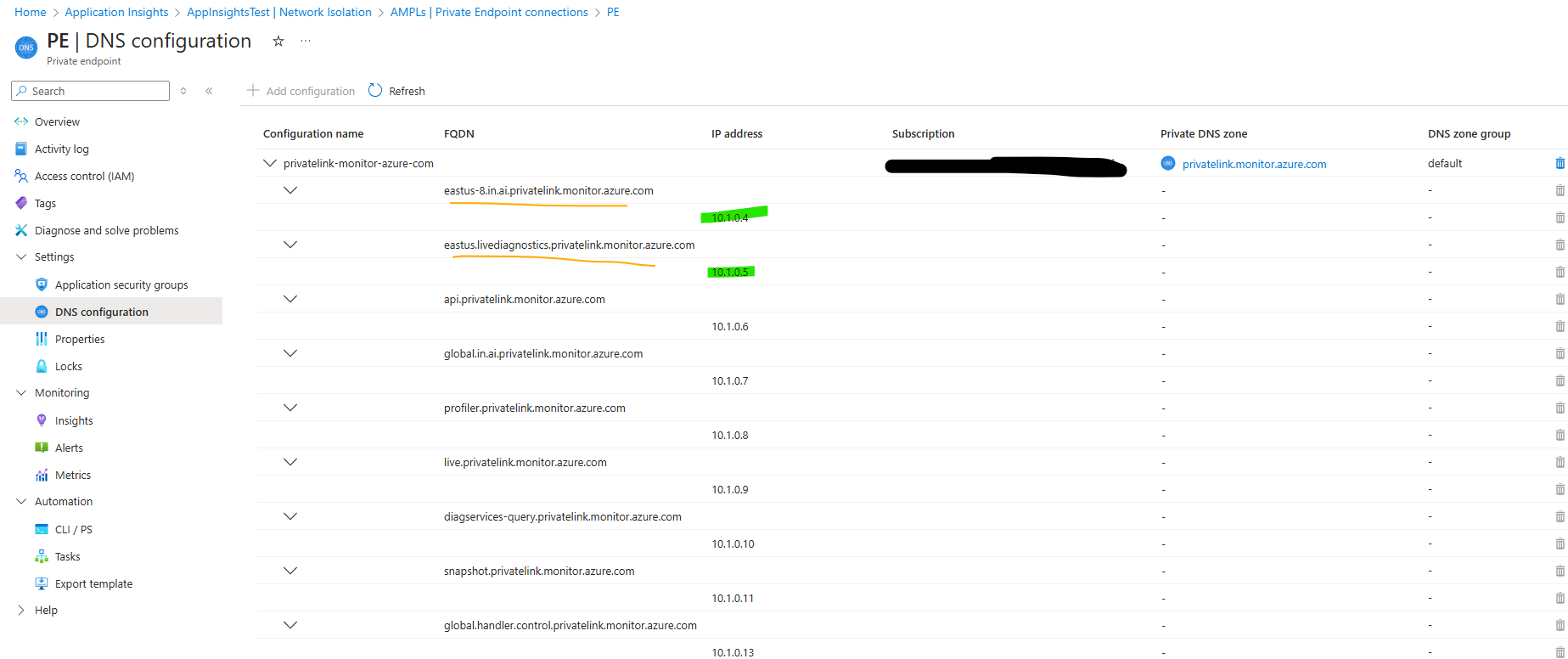Select Overview in the left menu

[57, 122]
